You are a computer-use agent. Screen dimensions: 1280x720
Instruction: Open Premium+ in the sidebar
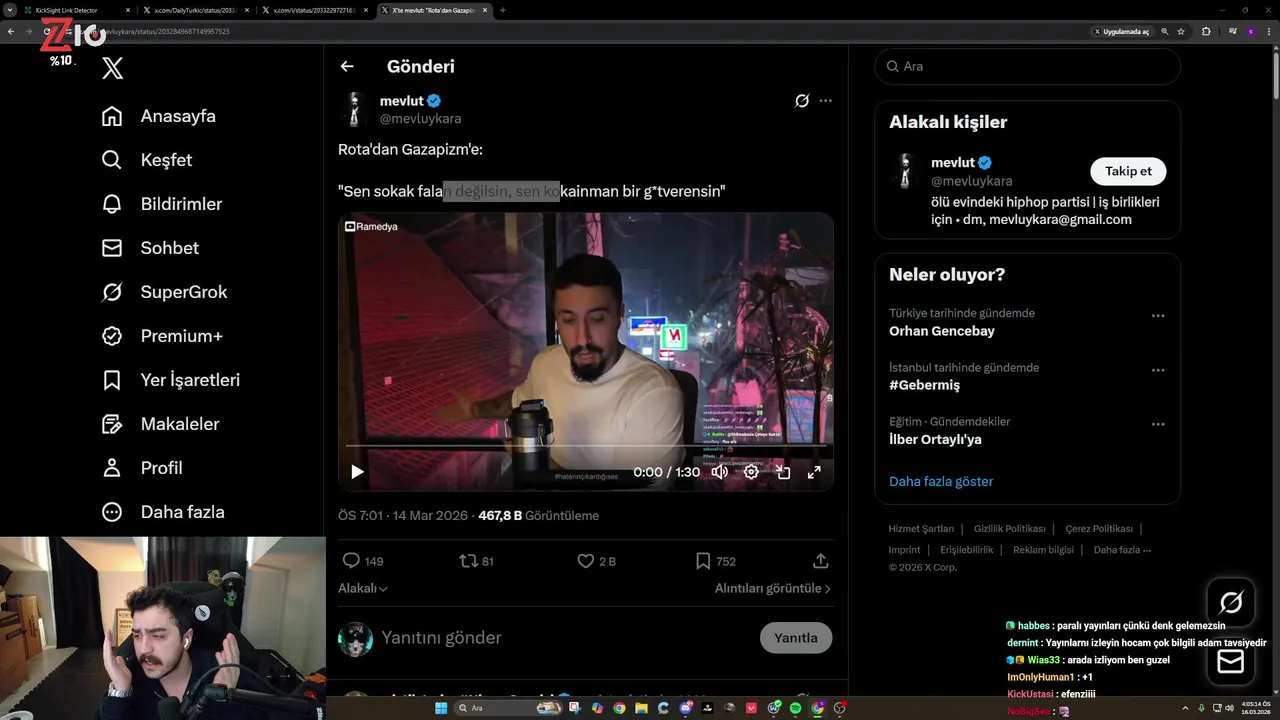pos(162,336)
